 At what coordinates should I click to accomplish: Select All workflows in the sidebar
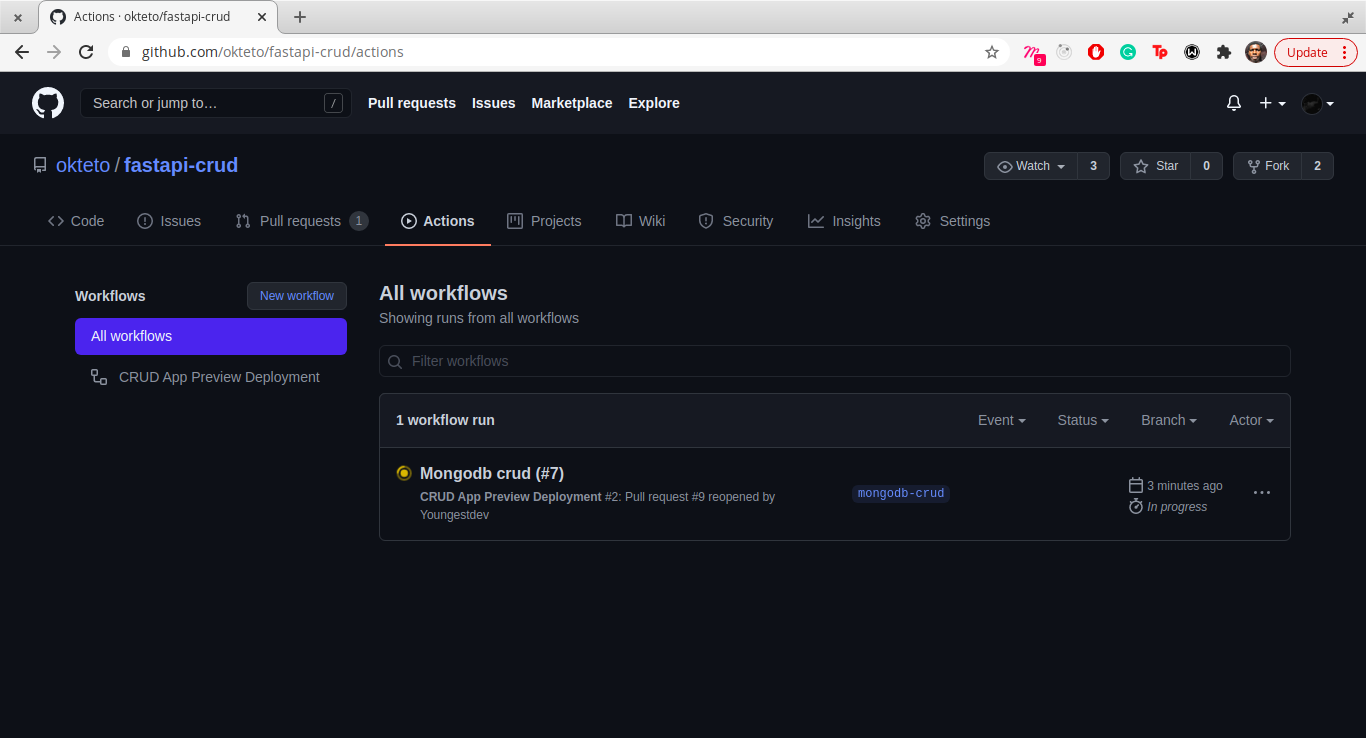pyautogui.click(x=211, y=336)
